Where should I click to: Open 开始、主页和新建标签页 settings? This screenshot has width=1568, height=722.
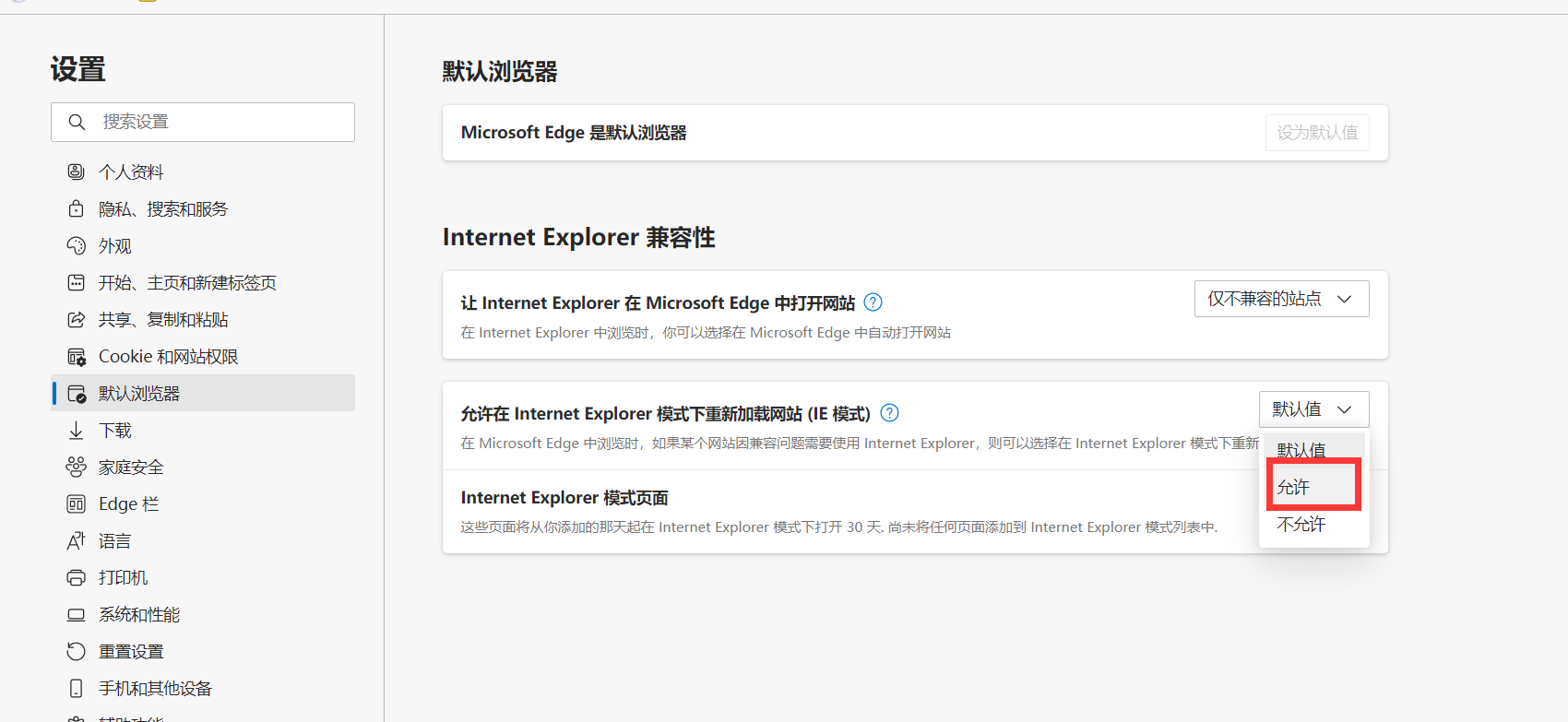point(187,283)
